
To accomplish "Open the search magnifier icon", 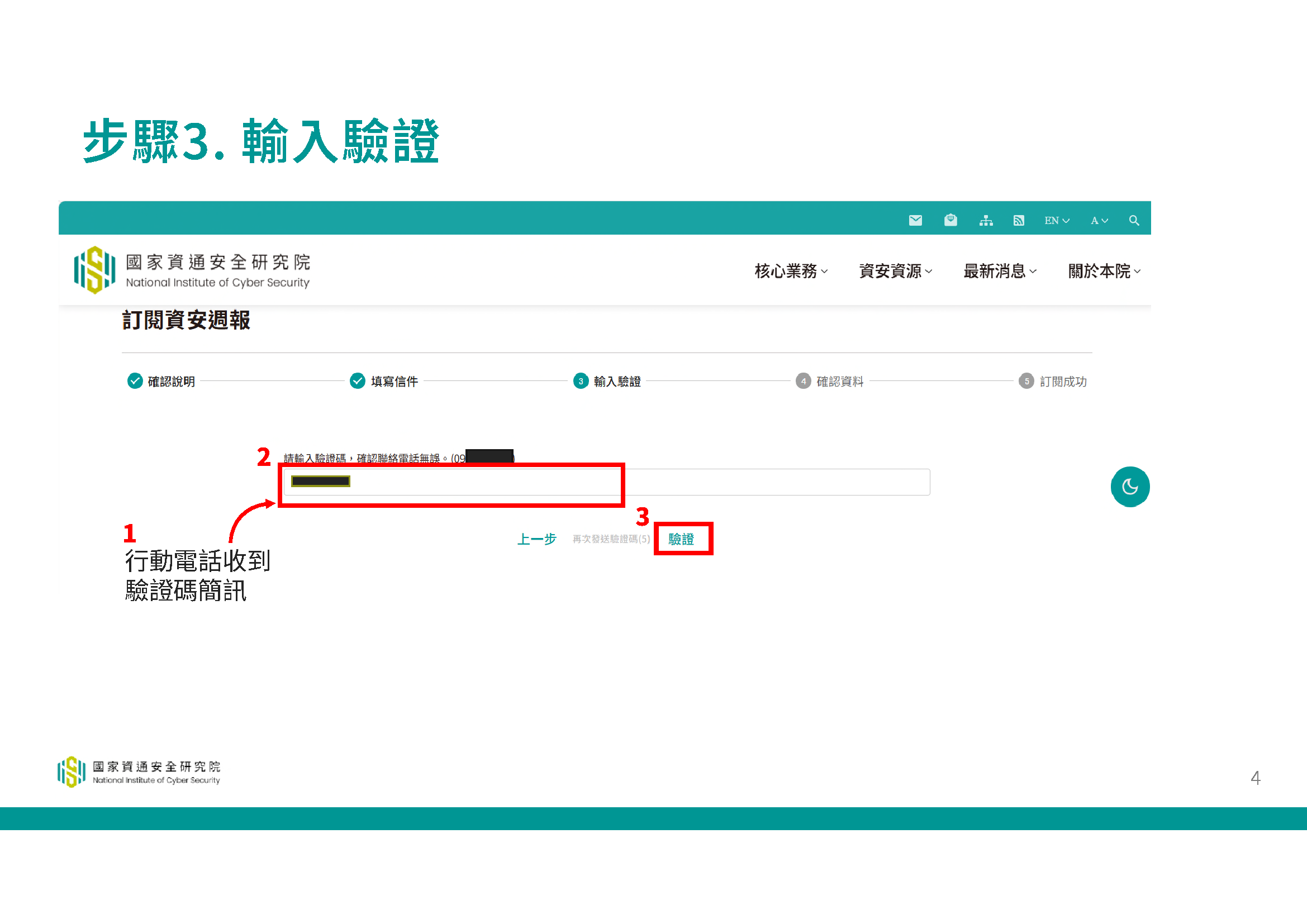I will 1134,220.
